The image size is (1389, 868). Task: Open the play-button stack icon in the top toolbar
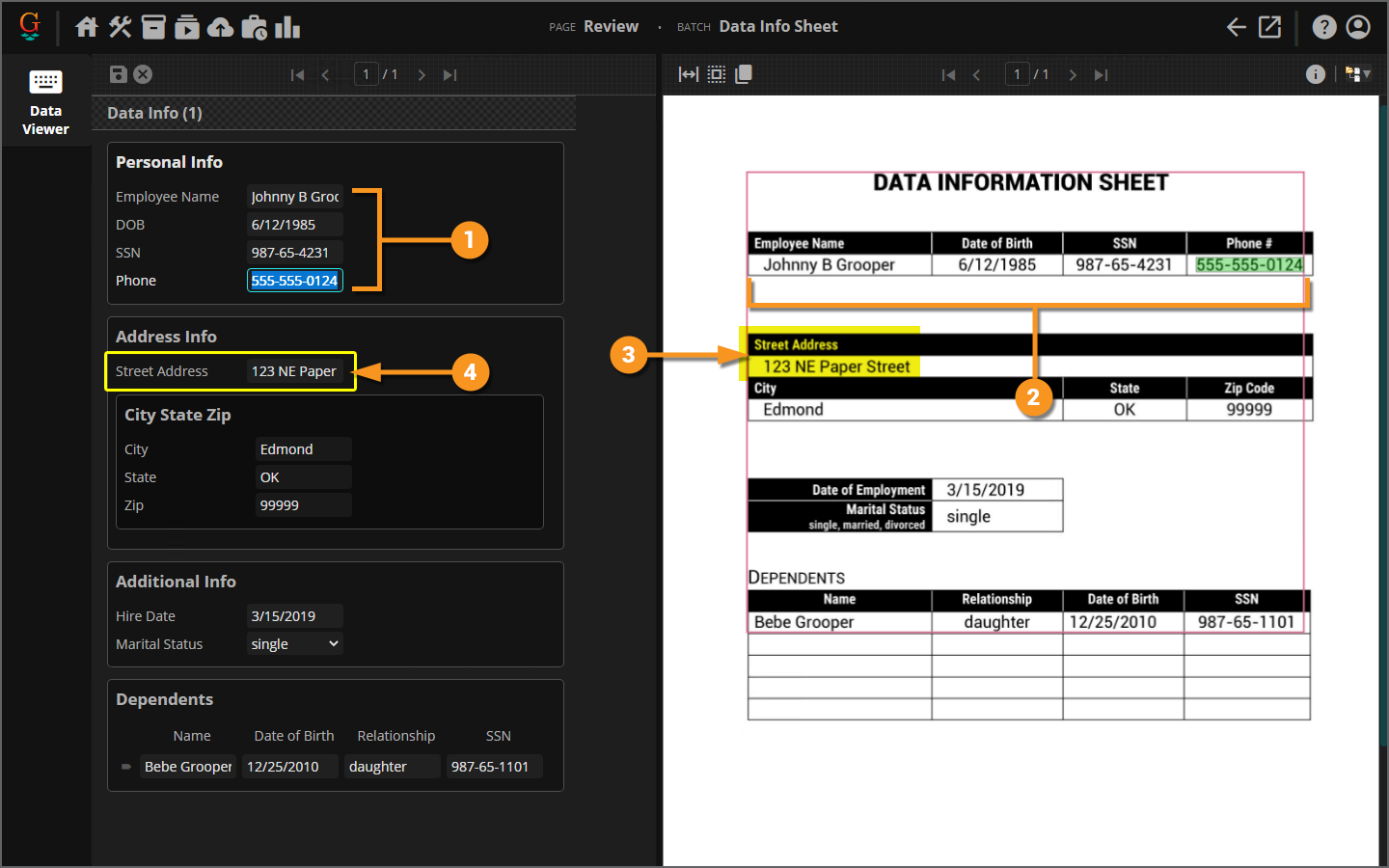coord(187,27)
